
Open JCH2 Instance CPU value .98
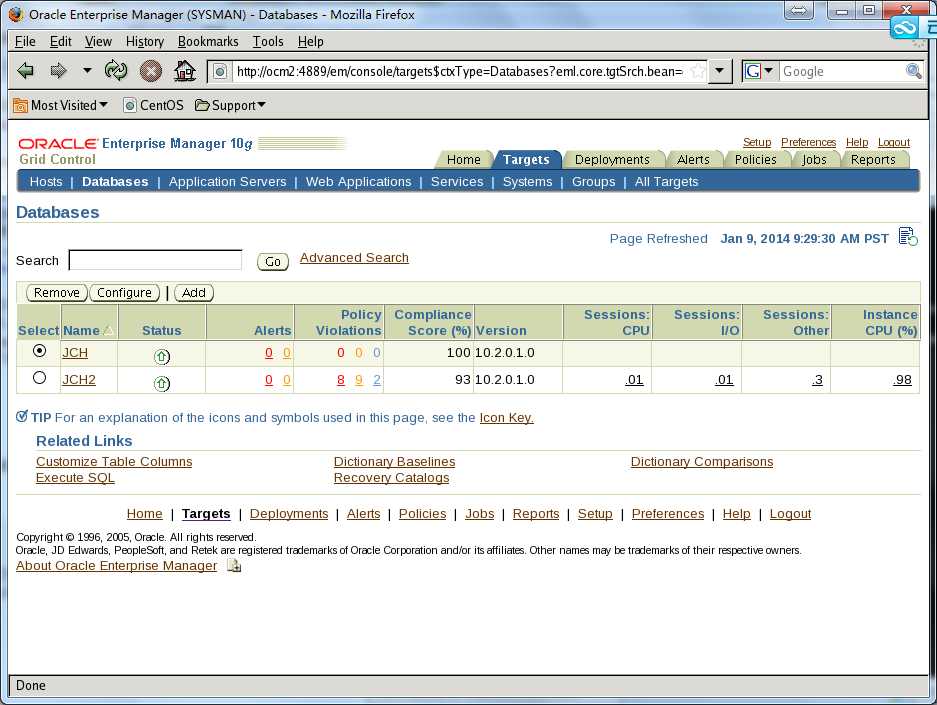[x=903, y=379]
